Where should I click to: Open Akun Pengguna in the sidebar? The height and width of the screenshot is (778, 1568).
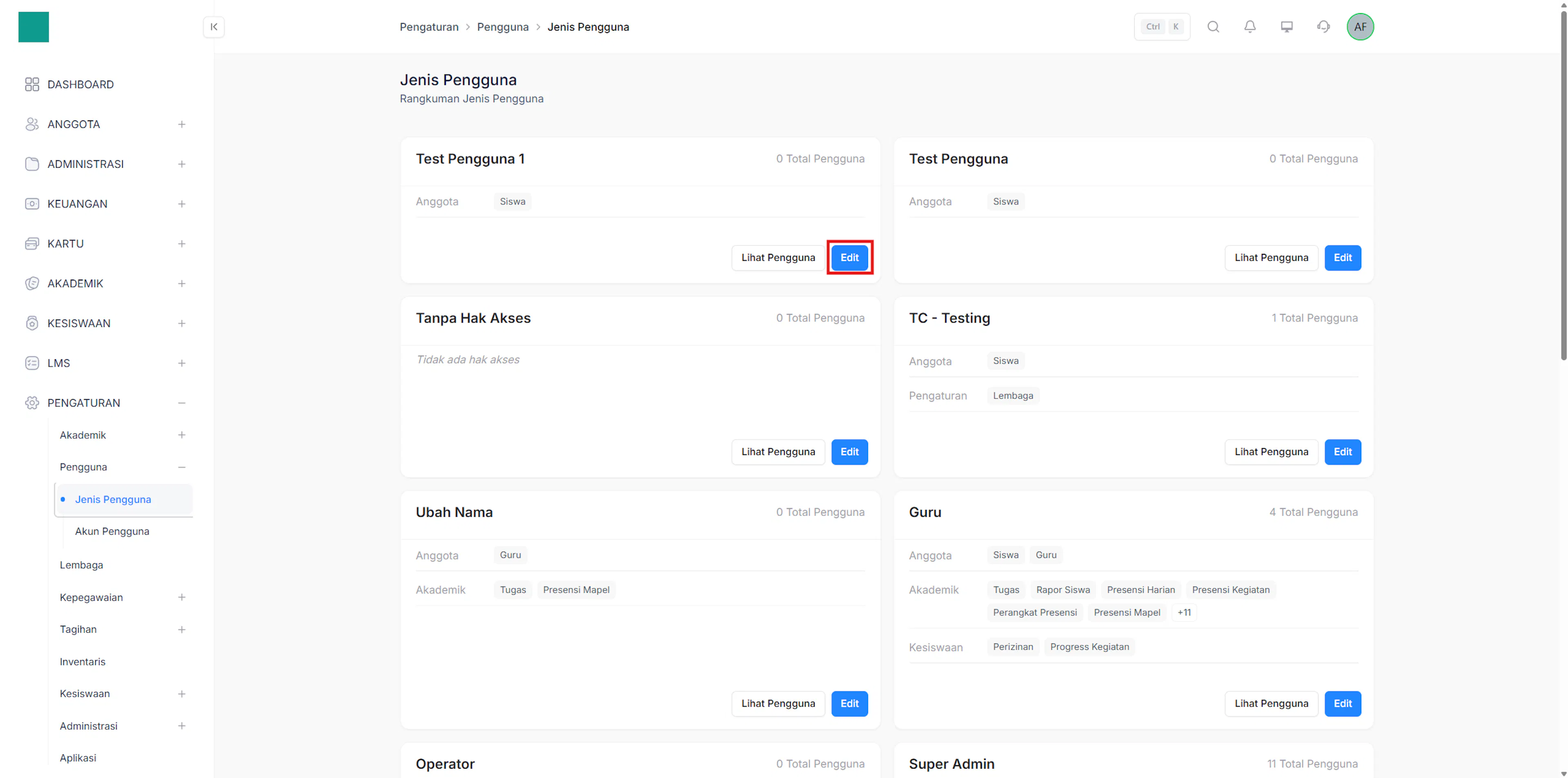pos(112,531)
